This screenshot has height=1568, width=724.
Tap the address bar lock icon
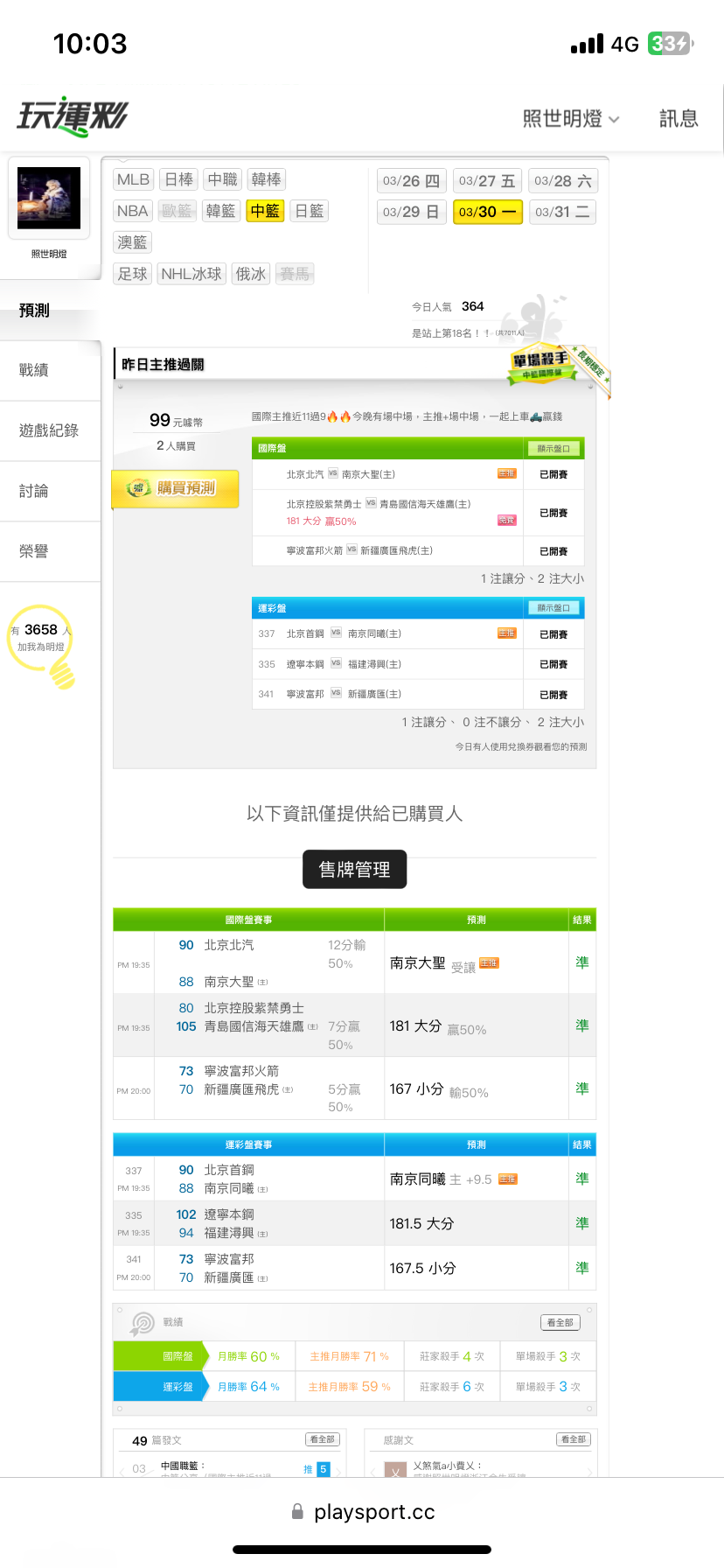point(297,1511)
